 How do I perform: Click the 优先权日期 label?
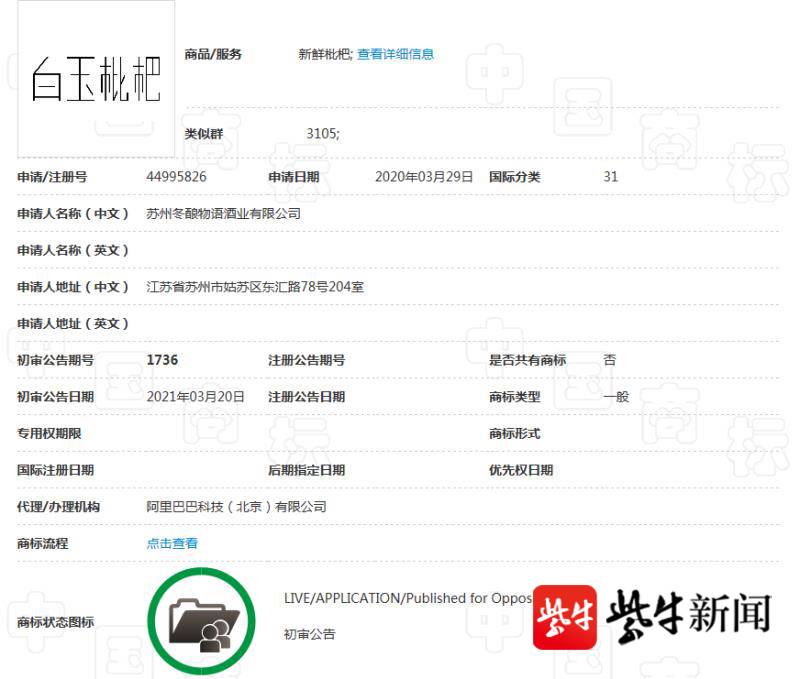click(521, 470)
